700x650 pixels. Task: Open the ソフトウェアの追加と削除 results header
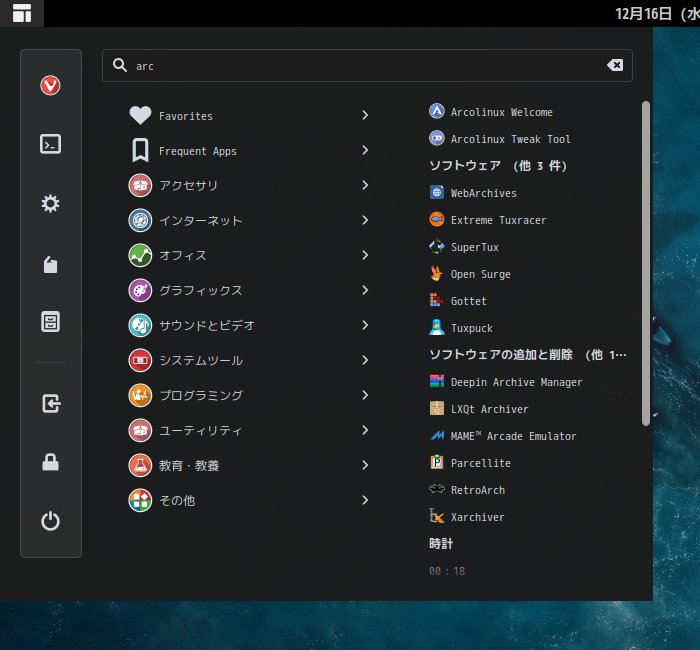pyautogui.click(x=528, y=354)
